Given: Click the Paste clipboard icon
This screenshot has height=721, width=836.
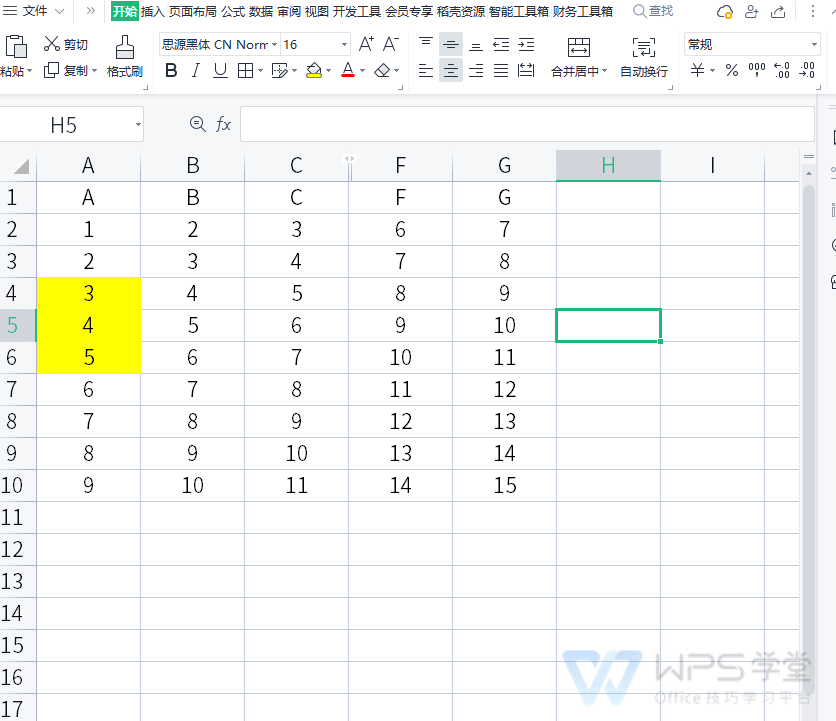Looking at the screenshot, I should click(16, 47).
